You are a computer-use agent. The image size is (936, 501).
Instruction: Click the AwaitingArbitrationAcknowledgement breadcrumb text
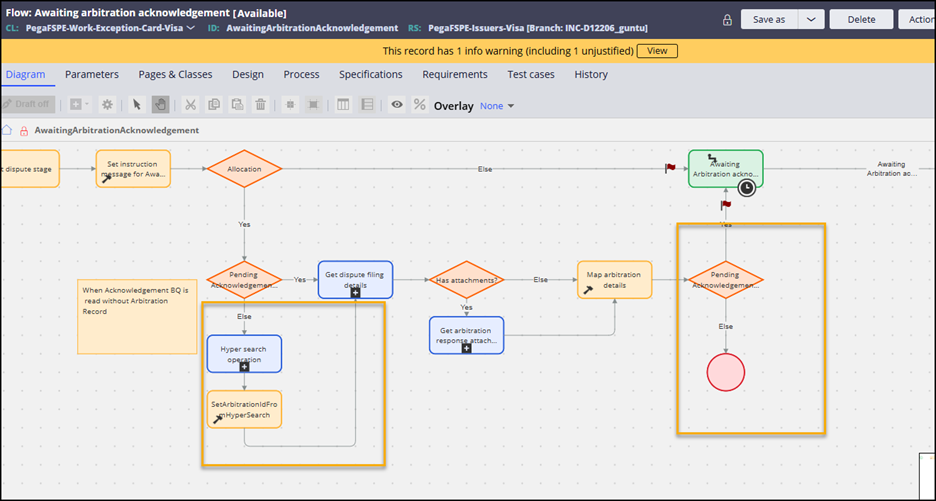pos(117,130)
